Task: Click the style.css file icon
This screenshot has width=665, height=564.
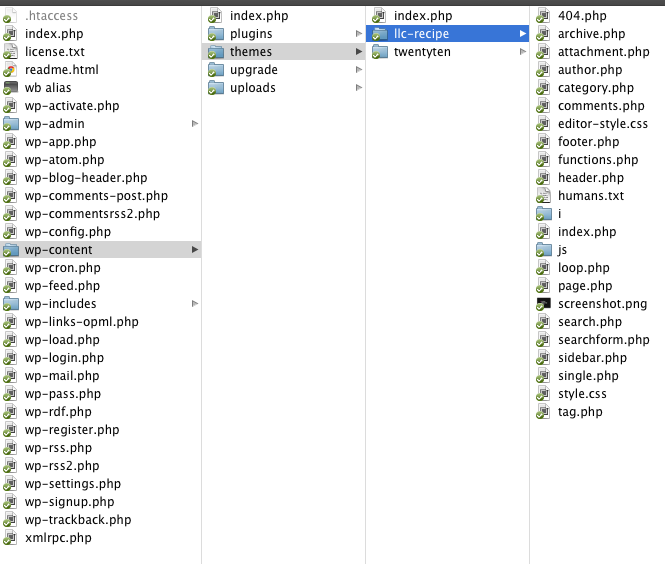Action: (x=543, y=394)
